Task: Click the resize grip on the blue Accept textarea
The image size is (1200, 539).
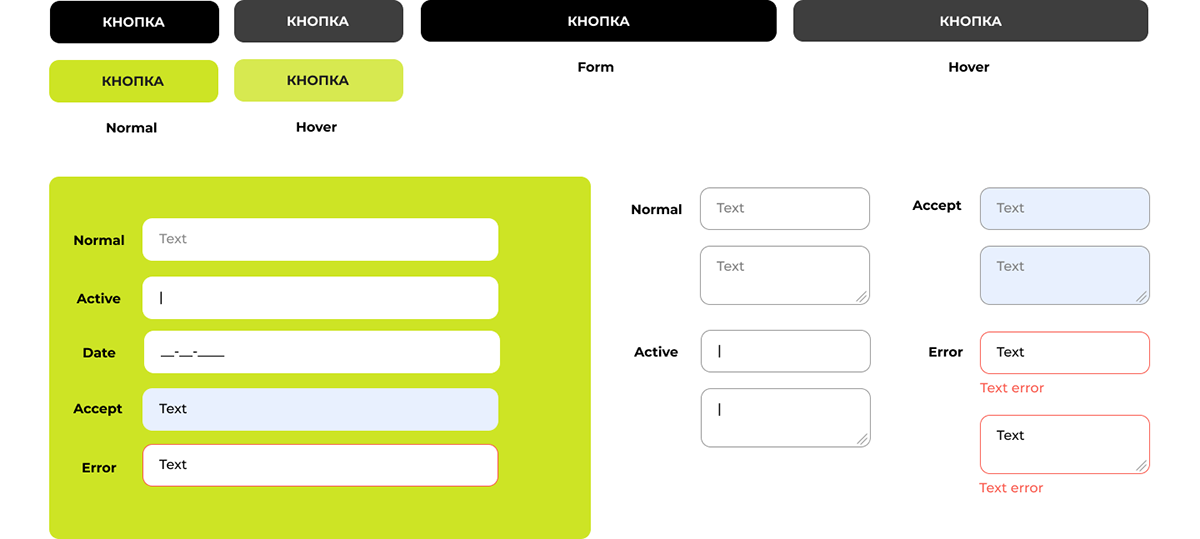Action: click(x=1142, y=297)
